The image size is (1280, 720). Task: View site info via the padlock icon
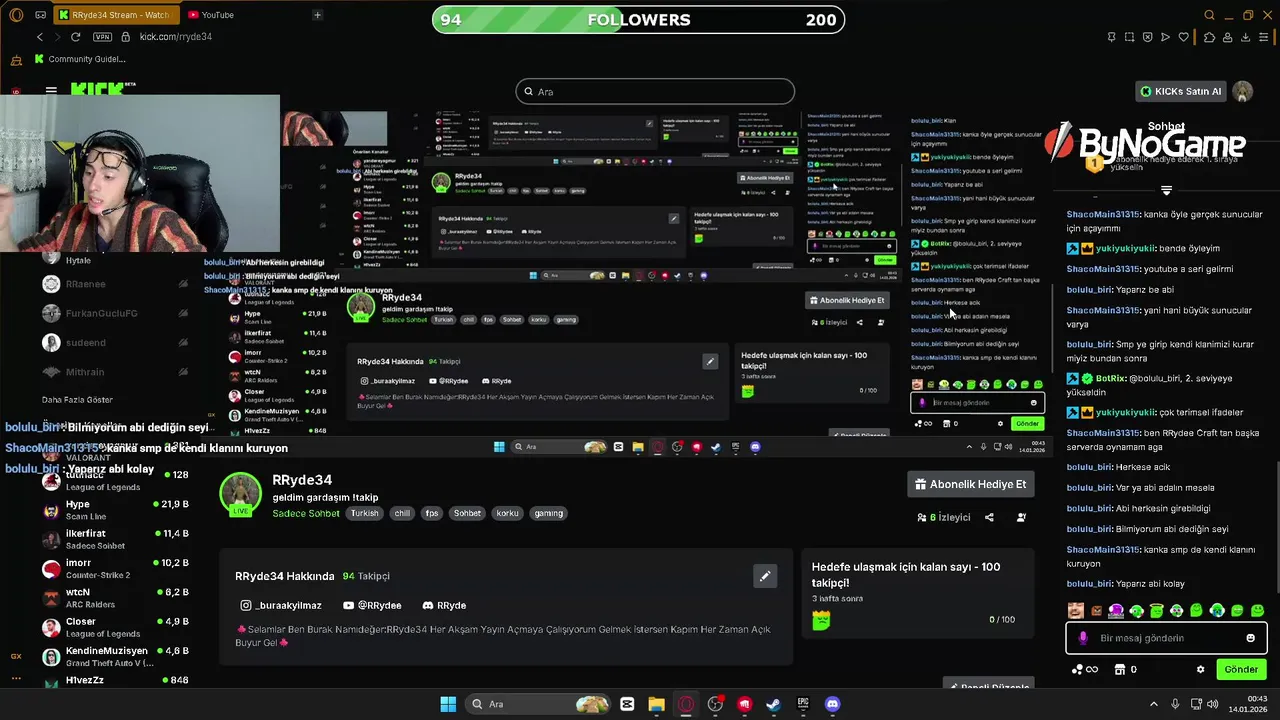click(126, 37)
